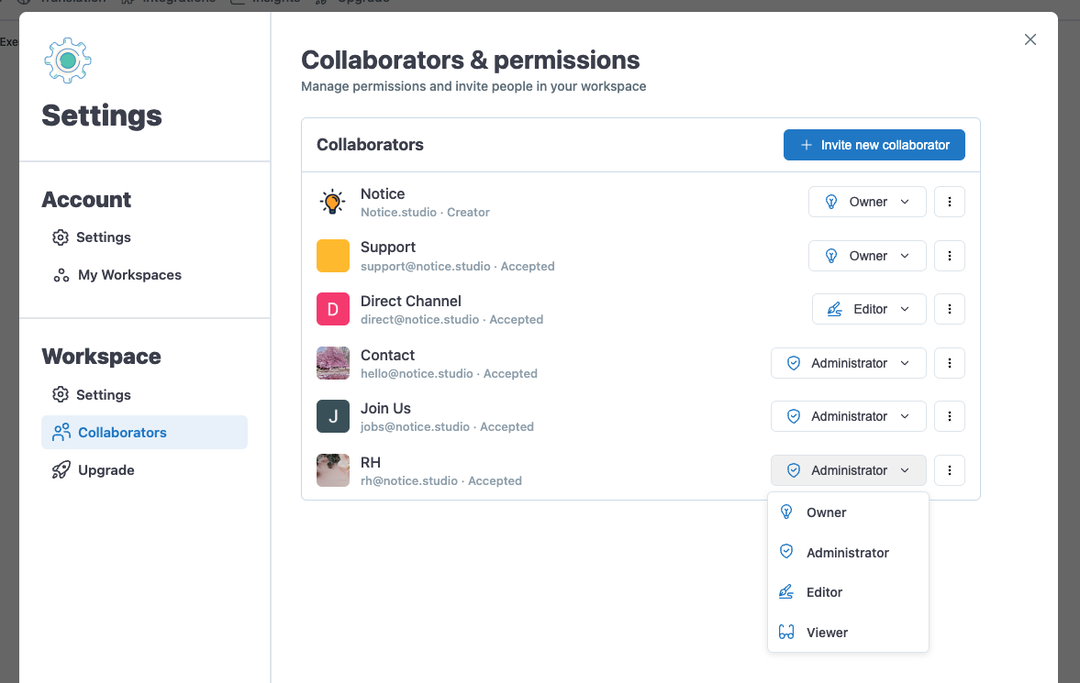The width and height of the screenshot is (1080, 683).
Task: Click the Join Us collaborator name
Action: (x=386, y=408)
